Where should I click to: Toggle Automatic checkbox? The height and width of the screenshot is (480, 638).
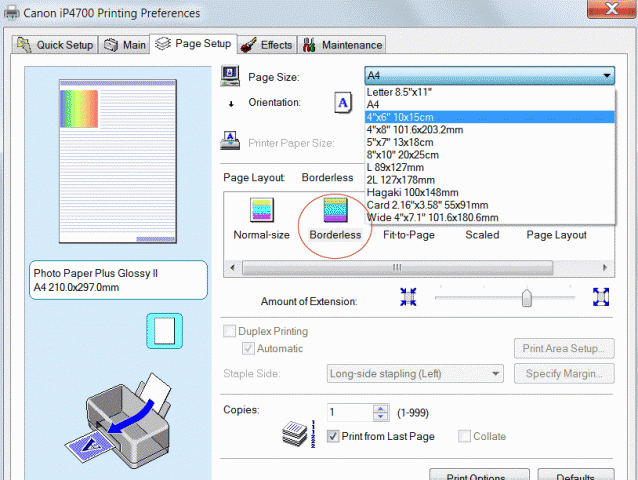[x=248, y=349]
